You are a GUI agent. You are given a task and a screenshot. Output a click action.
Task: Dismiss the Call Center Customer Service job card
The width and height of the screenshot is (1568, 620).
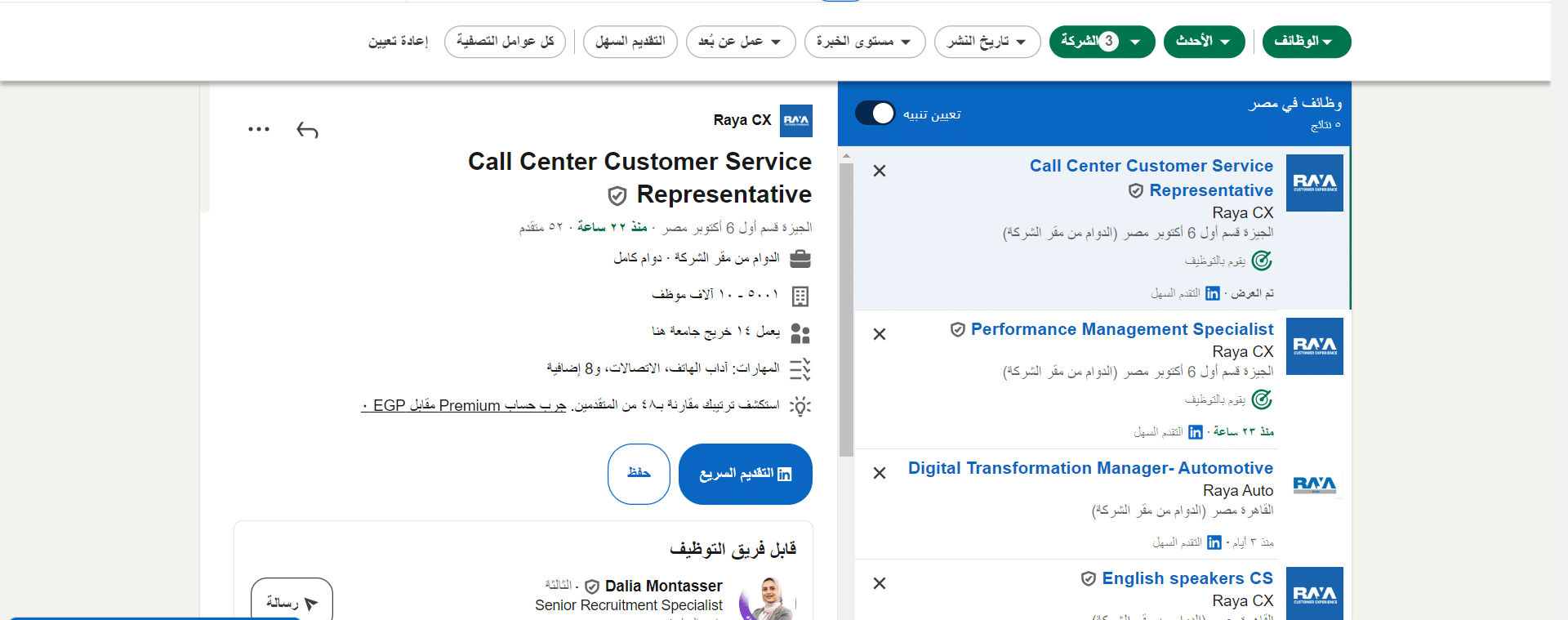click(880, 171)
